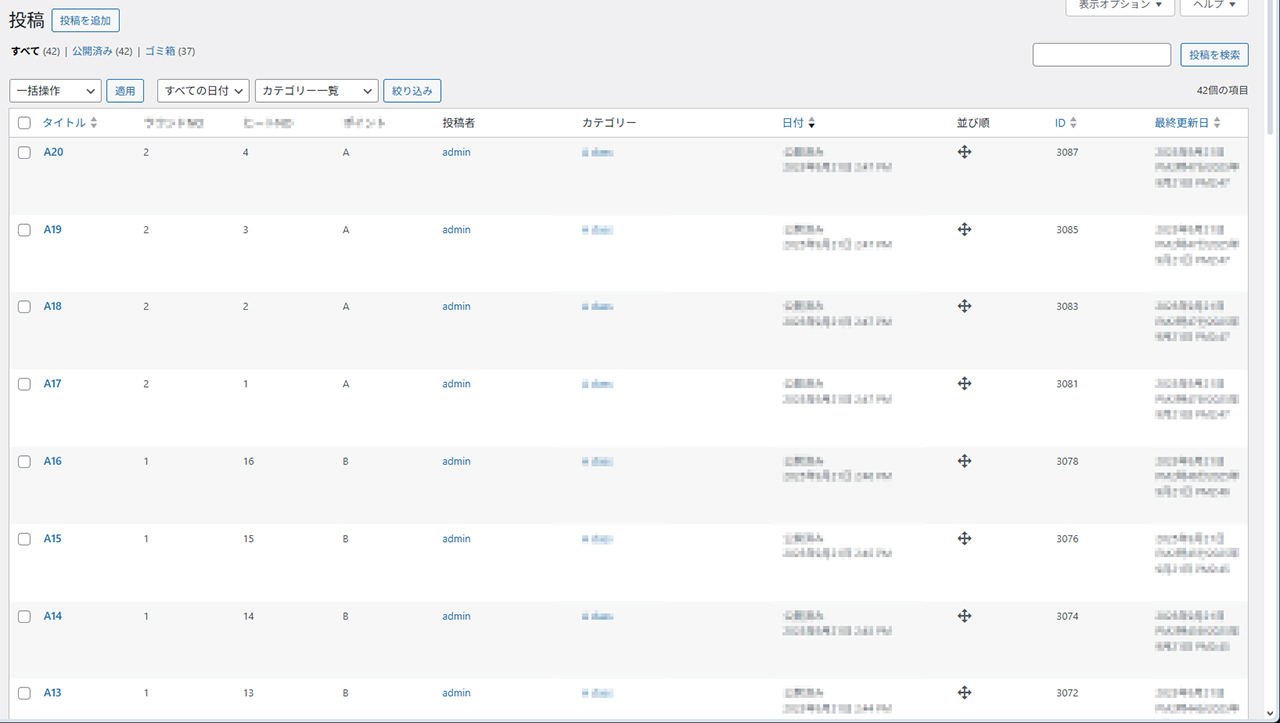Screen dimensions: 1280x723
Task: Check the select-all checkbox in table header
Action: coord(25,123)
